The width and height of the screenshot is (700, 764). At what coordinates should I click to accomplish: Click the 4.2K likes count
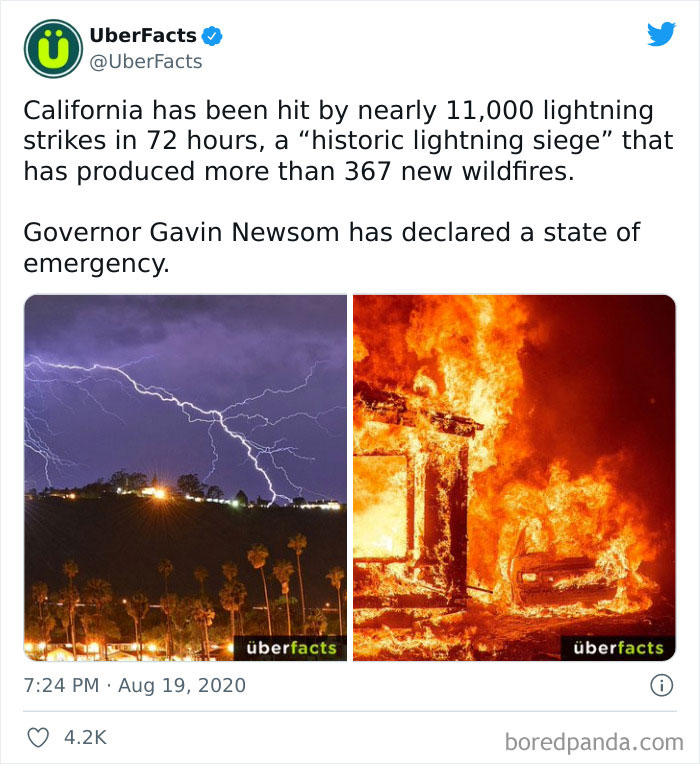click(84, 737)
